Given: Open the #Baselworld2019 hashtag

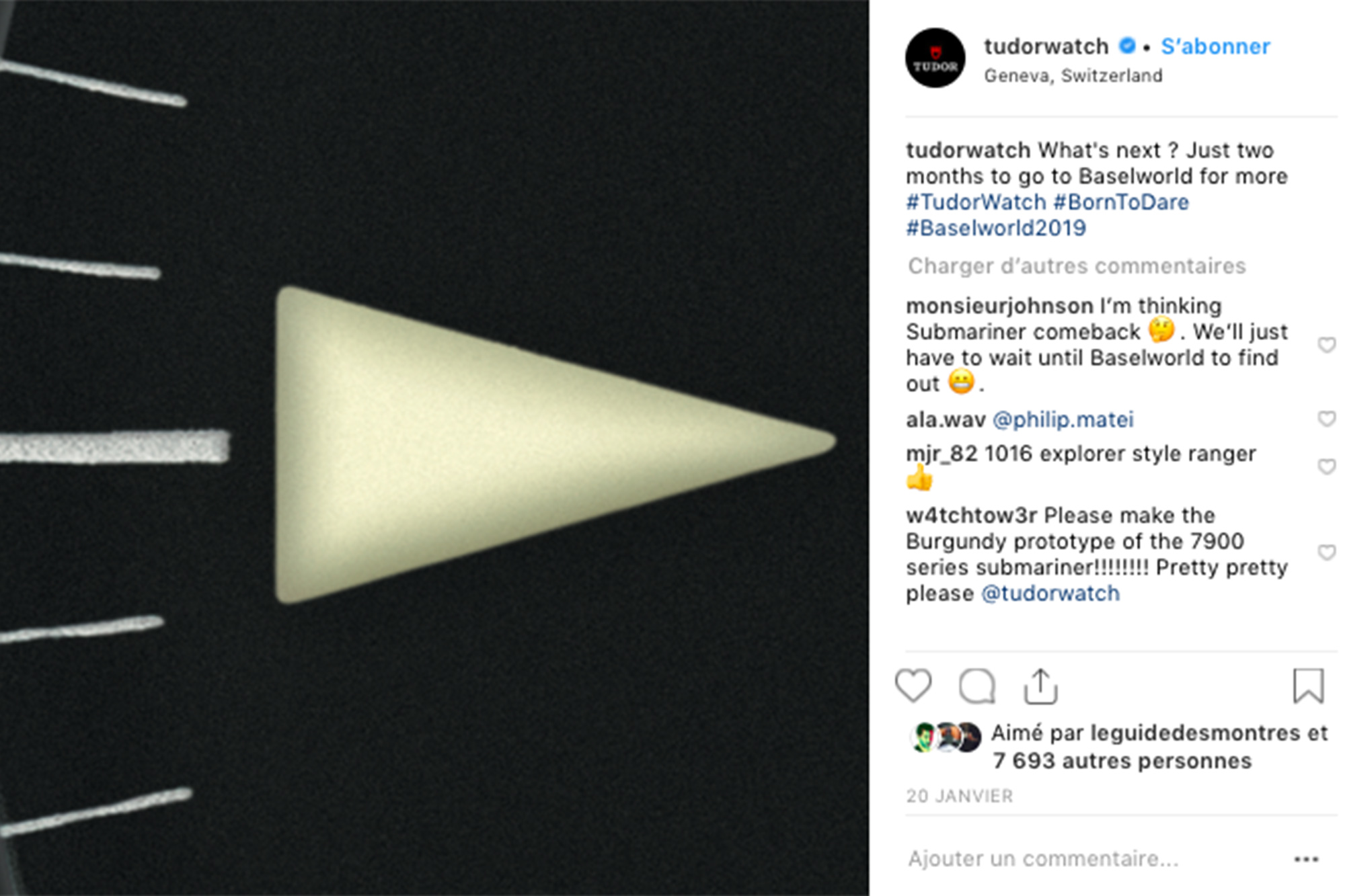Looking at the screenshot, I should [x=996, y=228].
